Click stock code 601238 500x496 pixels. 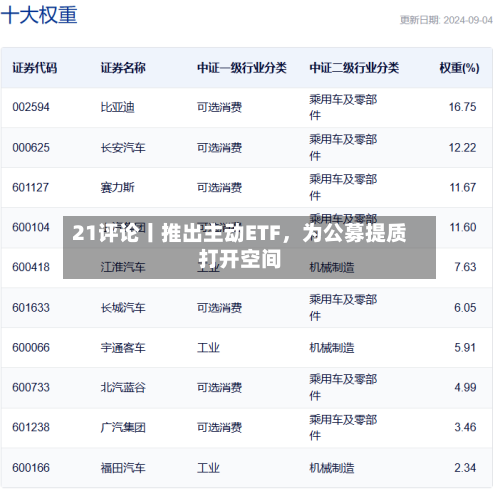(x=31, y=427)
